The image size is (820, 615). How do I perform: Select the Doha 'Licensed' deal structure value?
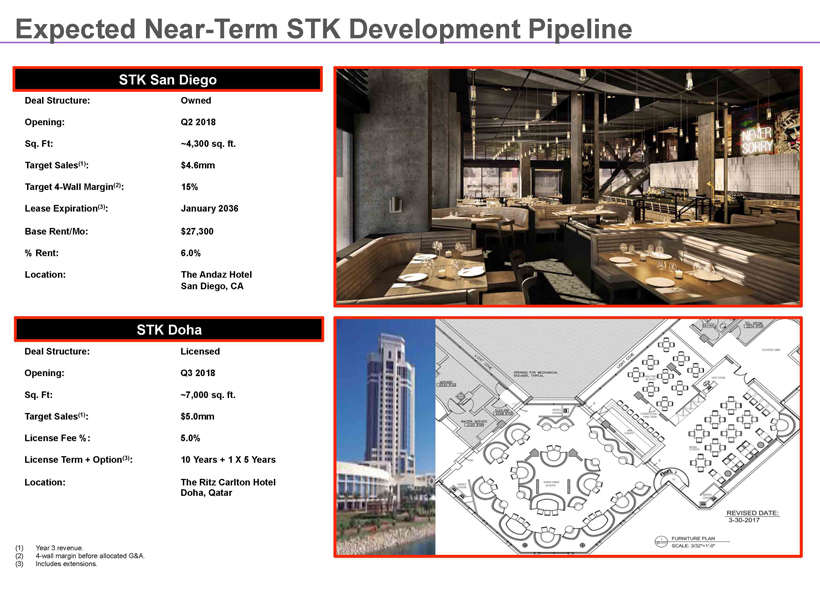coord(200,352)
